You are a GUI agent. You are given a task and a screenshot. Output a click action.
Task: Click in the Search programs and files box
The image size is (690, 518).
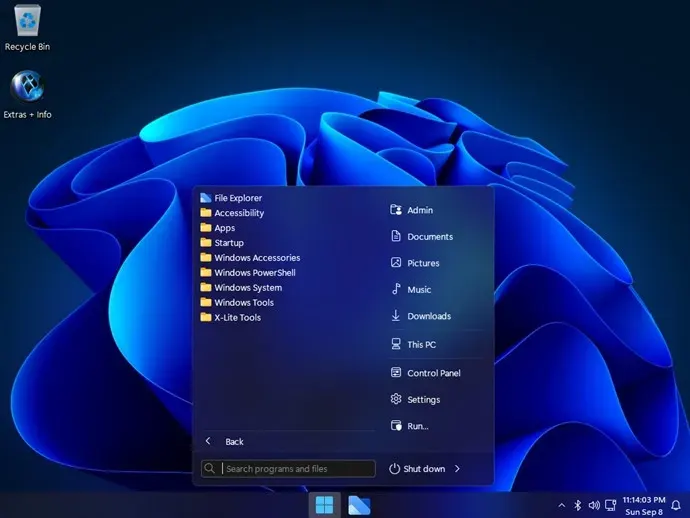click(288, 469)
